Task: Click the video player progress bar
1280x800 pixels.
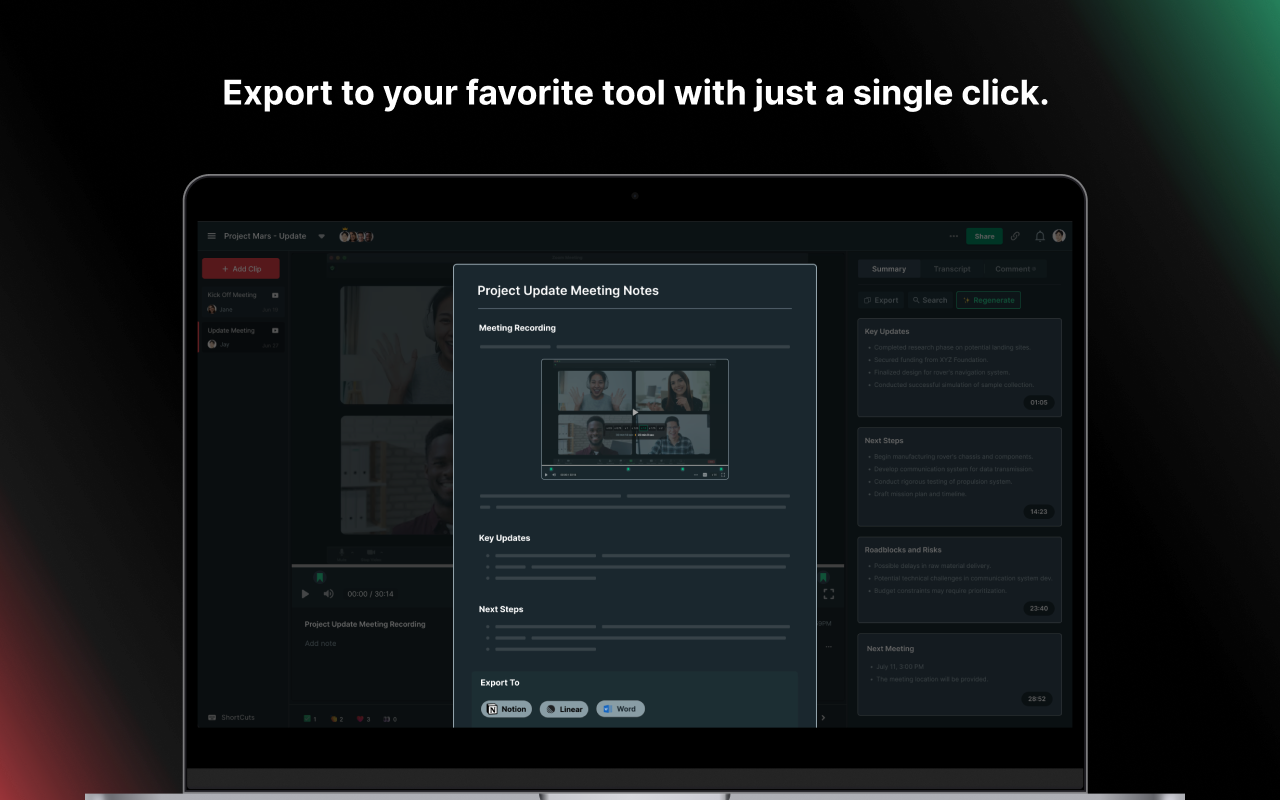Action: click(x=568, y=566)
